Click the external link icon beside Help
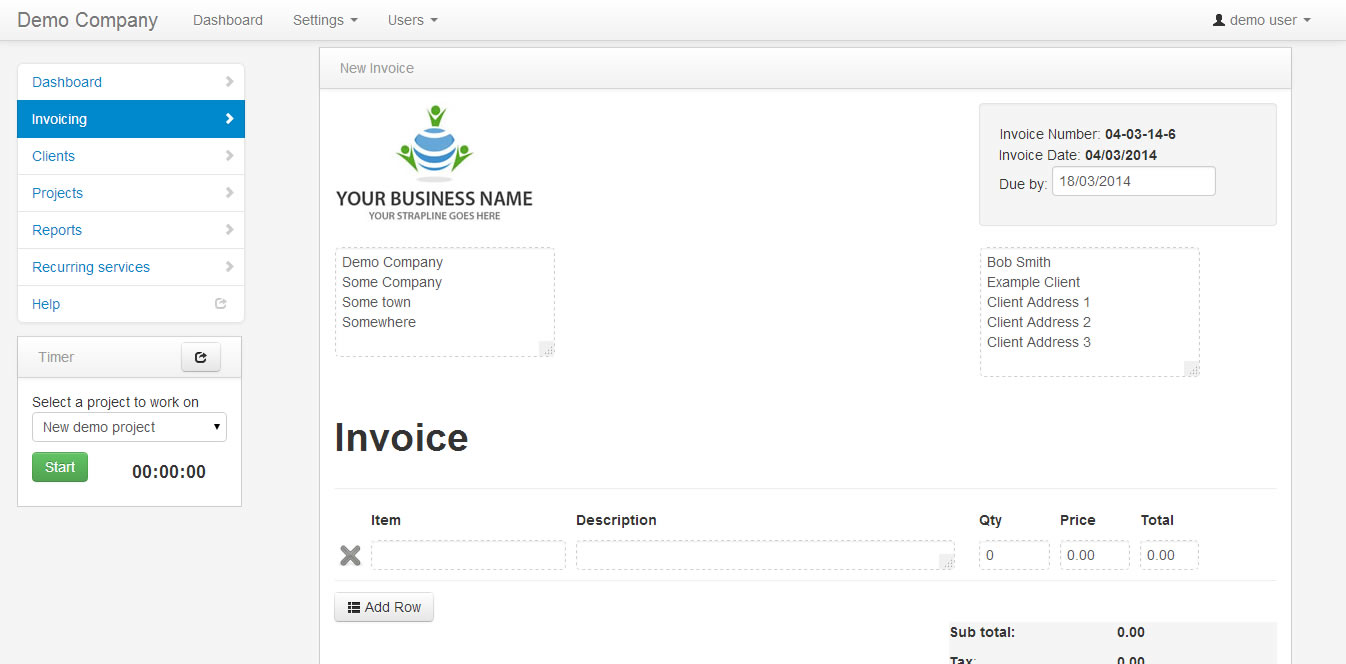The width and height of the screenshot is (1346, 664). click(x=221, y=304)
